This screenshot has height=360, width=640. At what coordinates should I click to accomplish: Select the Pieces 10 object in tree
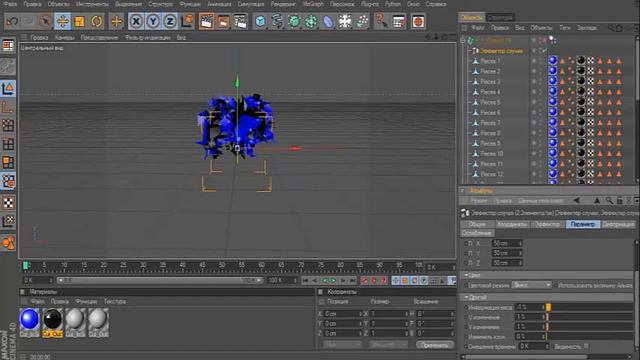492,153
